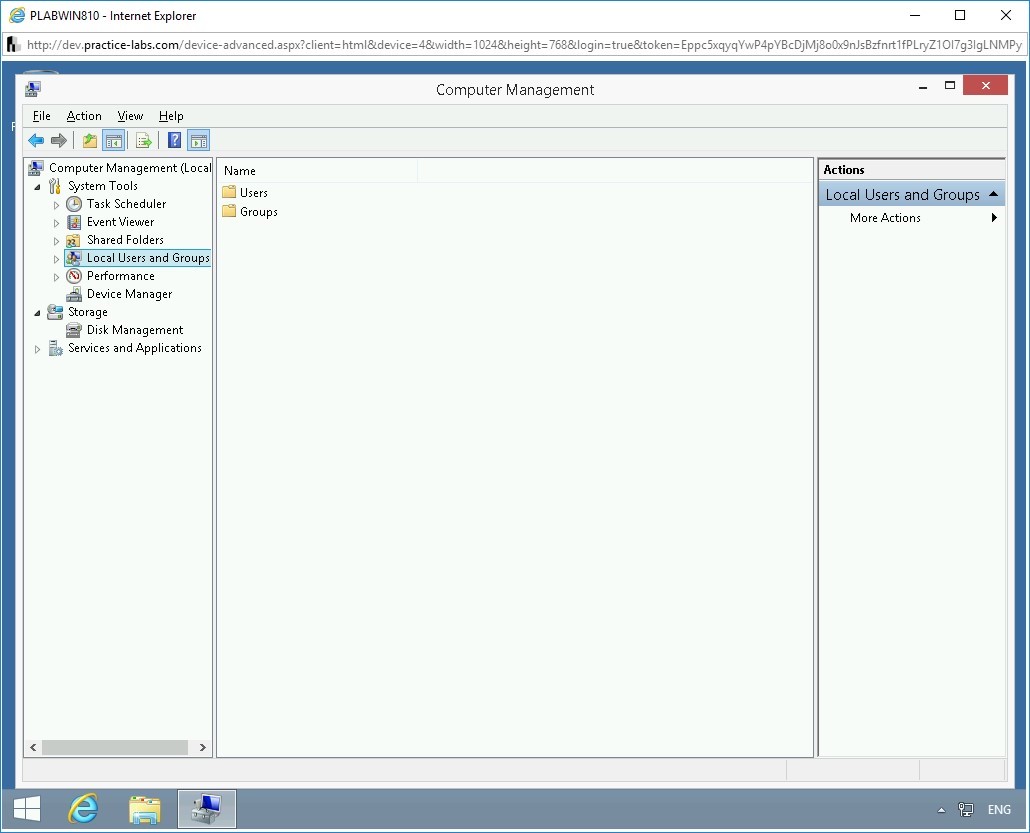Click the Export List toolbar icon

pos(143,140)
